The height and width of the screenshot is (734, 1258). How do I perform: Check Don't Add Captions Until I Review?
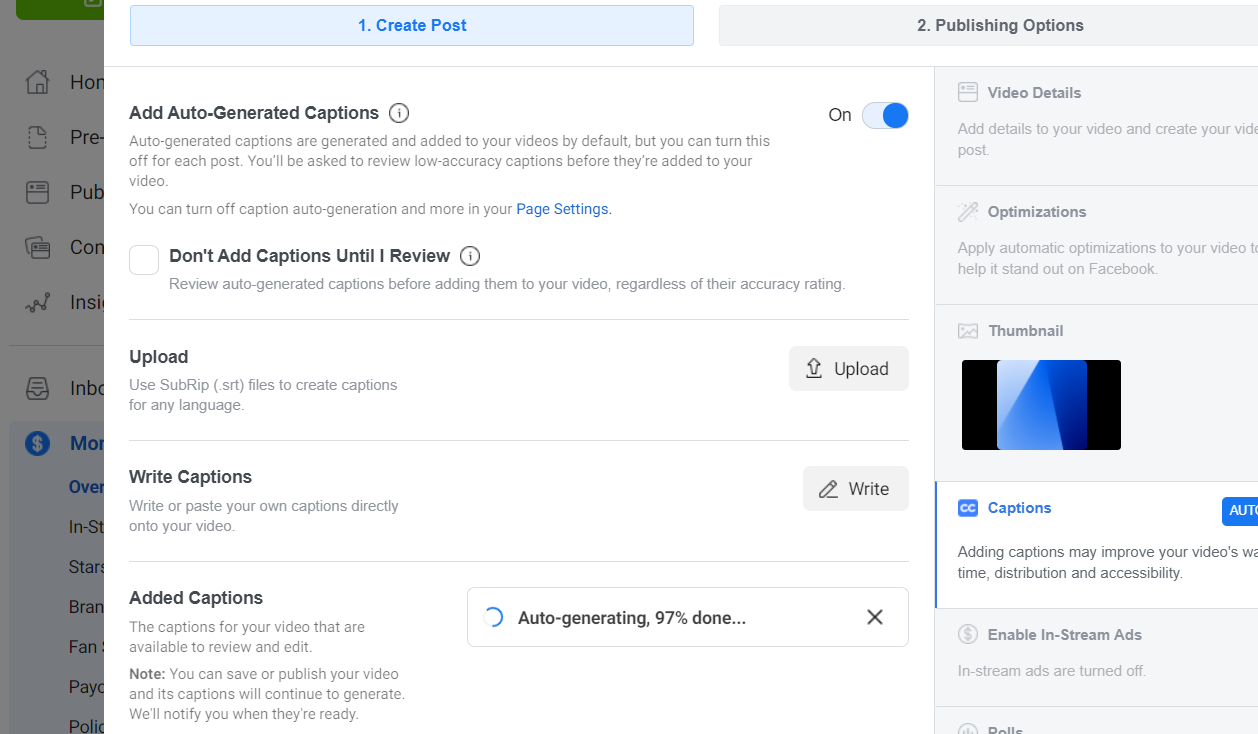point(144,260)
